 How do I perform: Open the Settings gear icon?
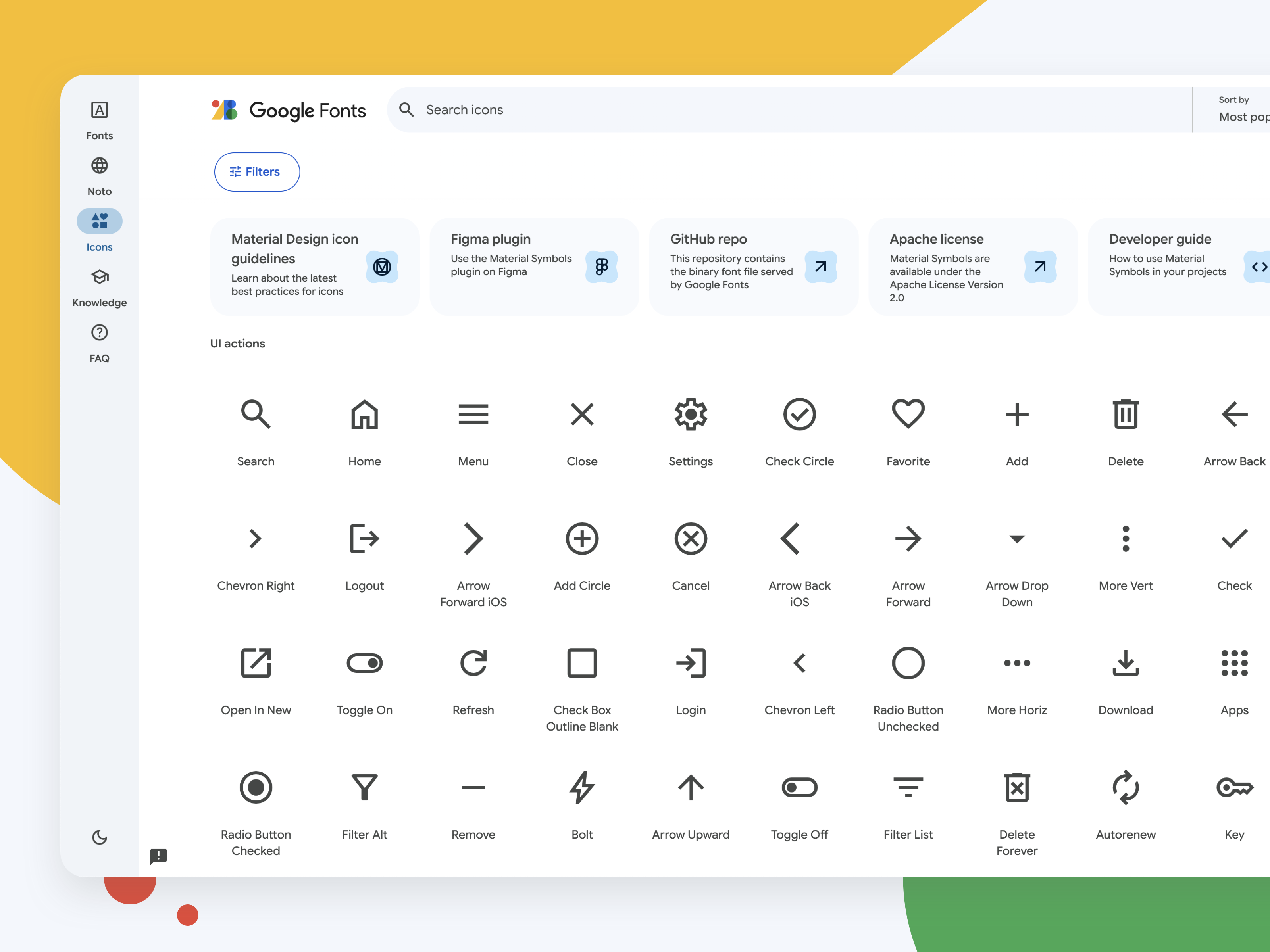(x=691, y=414)
